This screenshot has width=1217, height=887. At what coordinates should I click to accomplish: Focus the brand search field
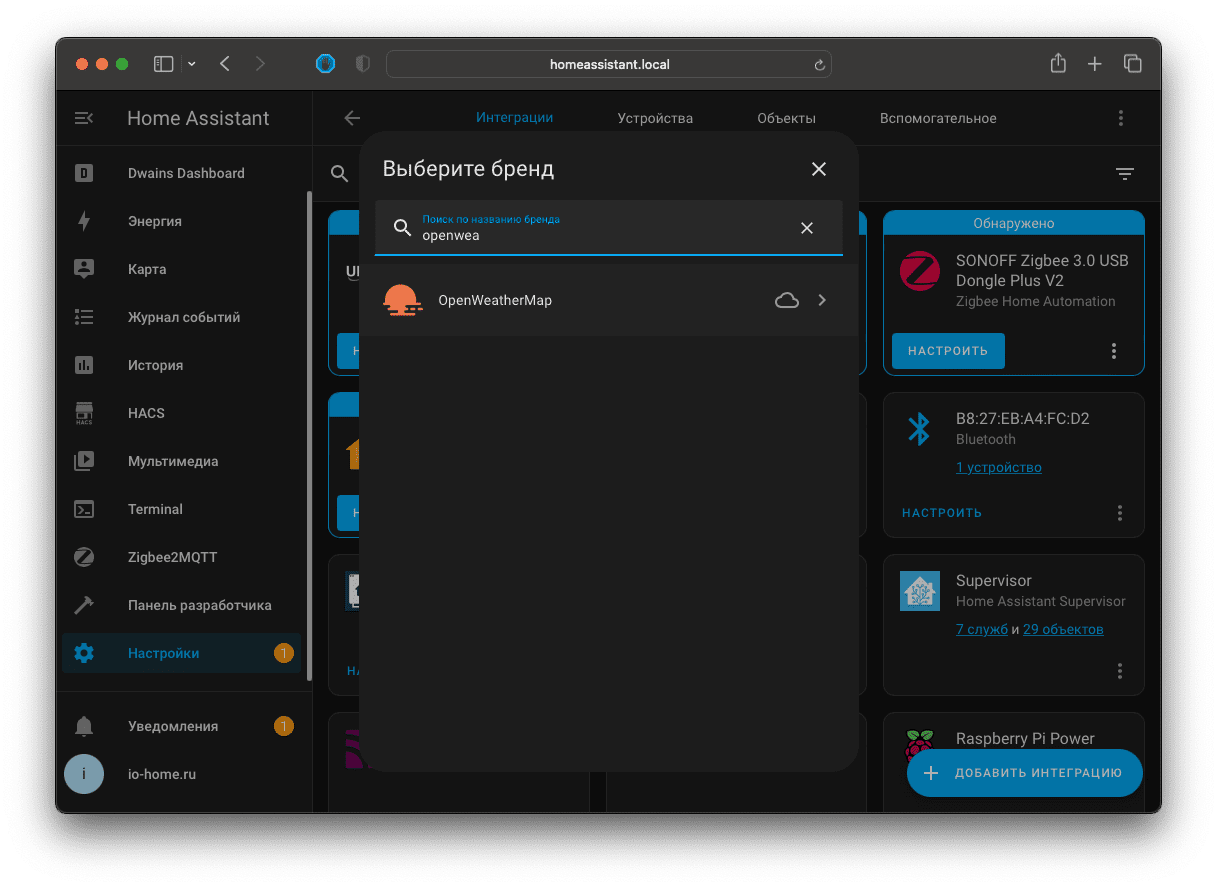[x=608, y=228]
